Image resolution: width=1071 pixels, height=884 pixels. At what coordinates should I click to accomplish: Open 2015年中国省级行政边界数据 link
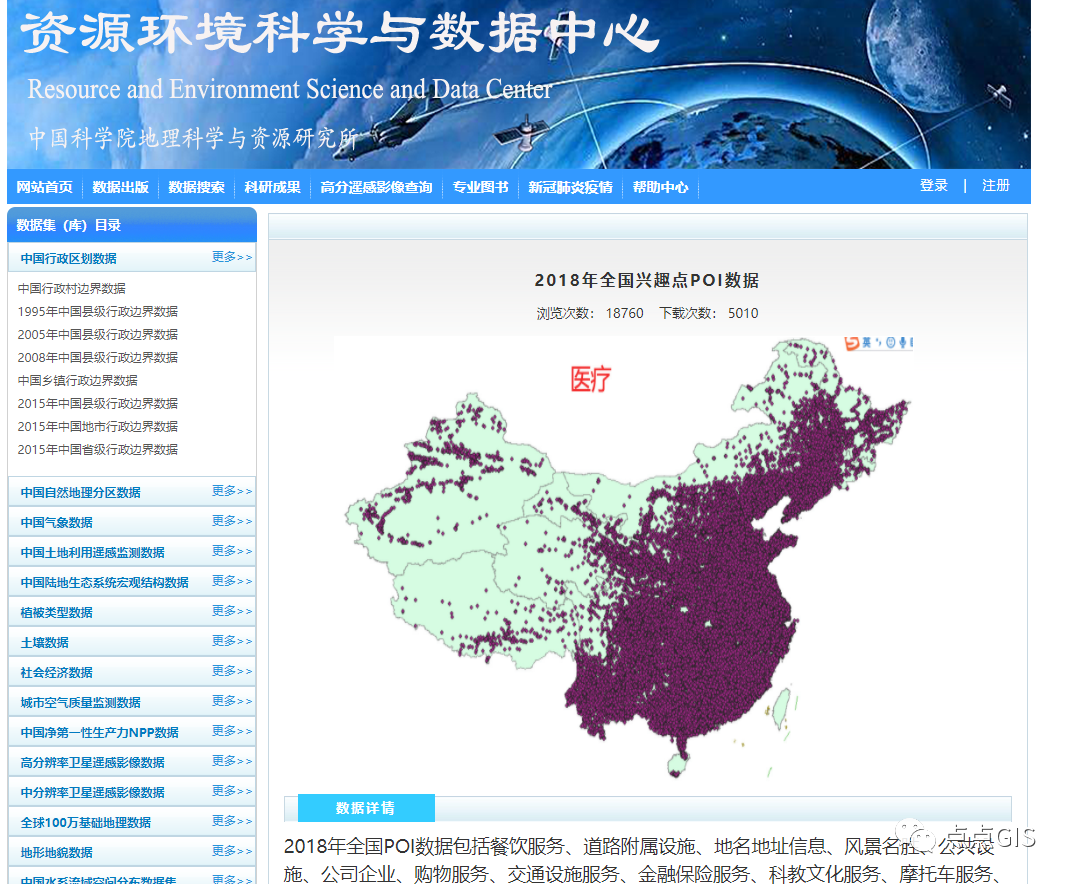pyautogui.click(x=98, y=450)
